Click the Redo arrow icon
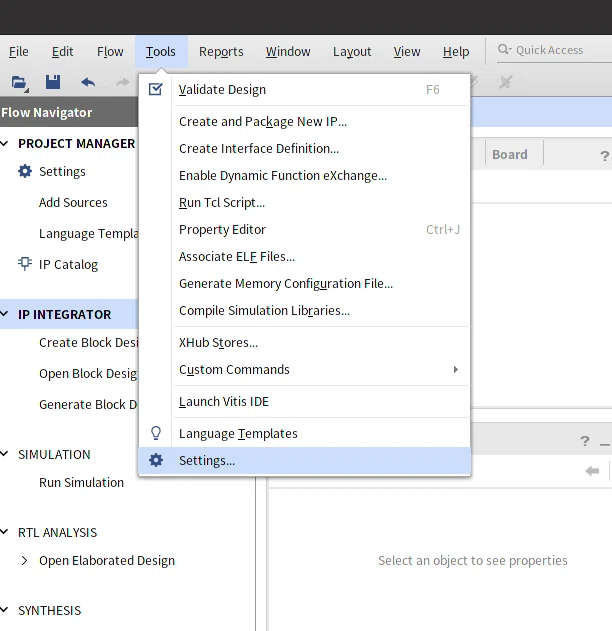This screenshot has height=631, width=612. pos(123,82)
